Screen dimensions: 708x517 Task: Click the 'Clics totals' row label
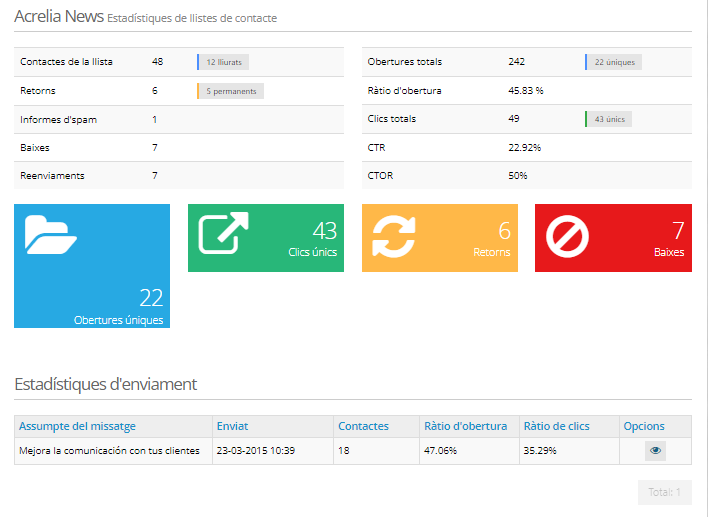coord(391,119)
